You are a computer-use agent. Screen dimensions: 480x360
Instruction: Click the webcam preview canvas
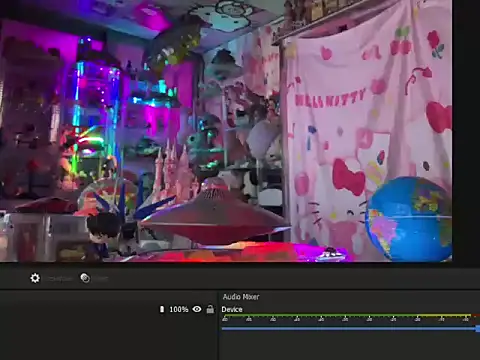[226, 131]
